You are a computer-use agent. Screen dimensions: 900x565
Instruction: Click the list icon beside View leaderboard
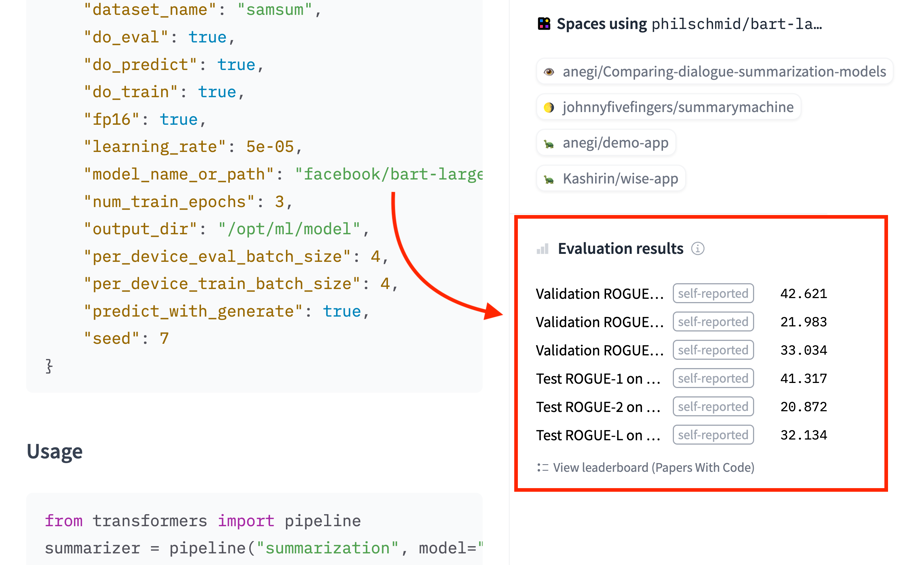tap(542, 467)
